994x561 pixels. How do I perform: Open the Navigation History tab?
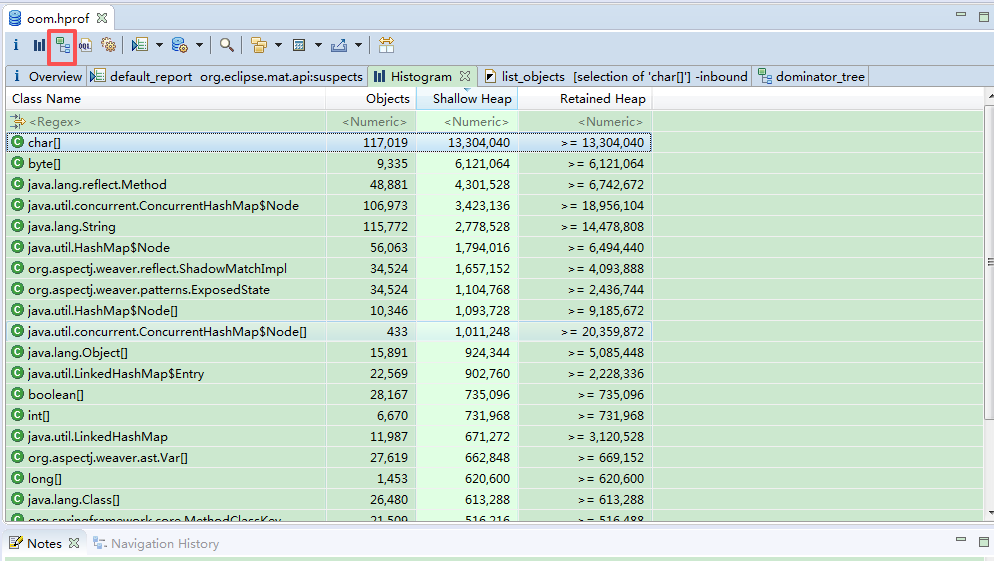pos(156,543)
